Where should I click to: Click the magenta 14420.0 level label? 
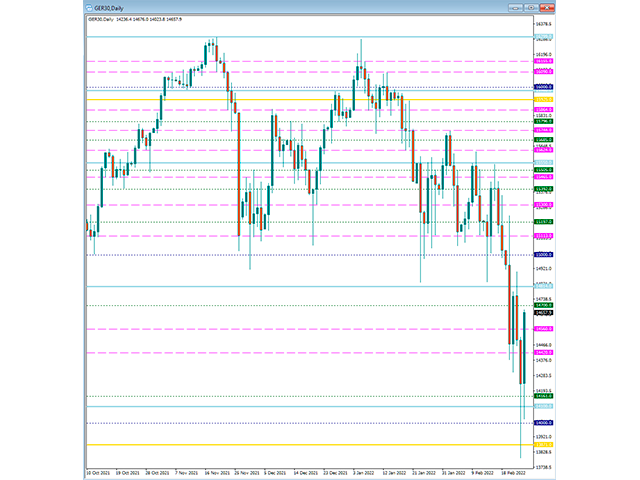coord(544,352)
